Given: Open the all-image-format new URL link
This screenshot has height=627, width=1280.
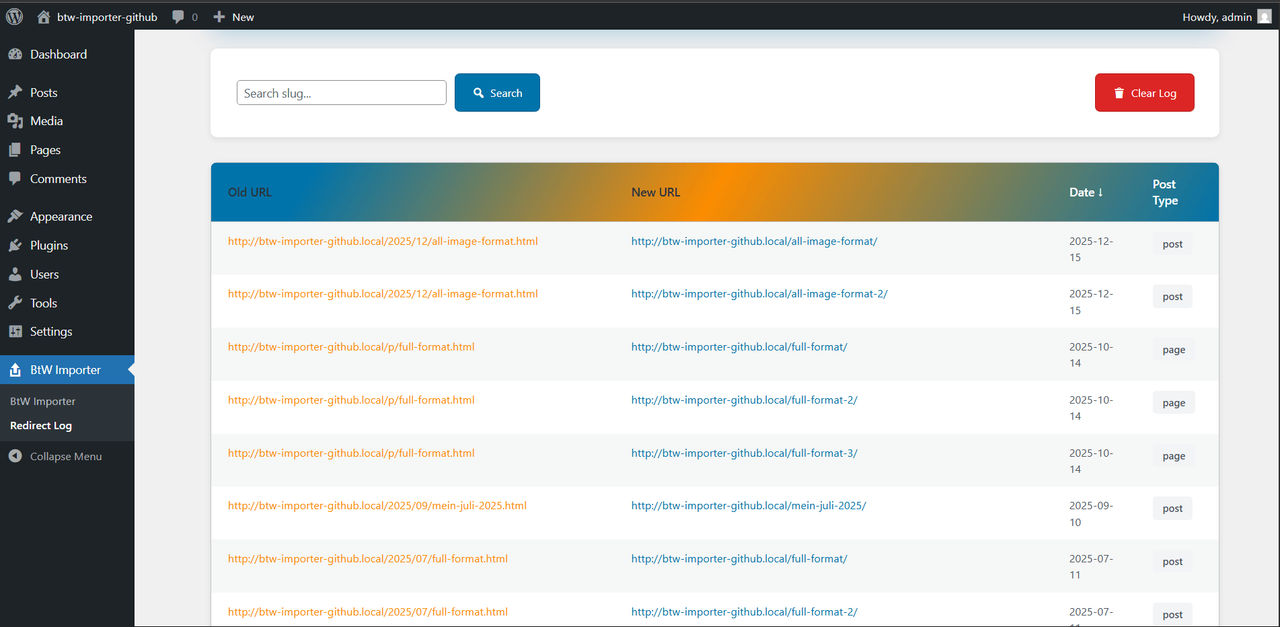Looking at the screenshot, I should (x=754, y=241).
